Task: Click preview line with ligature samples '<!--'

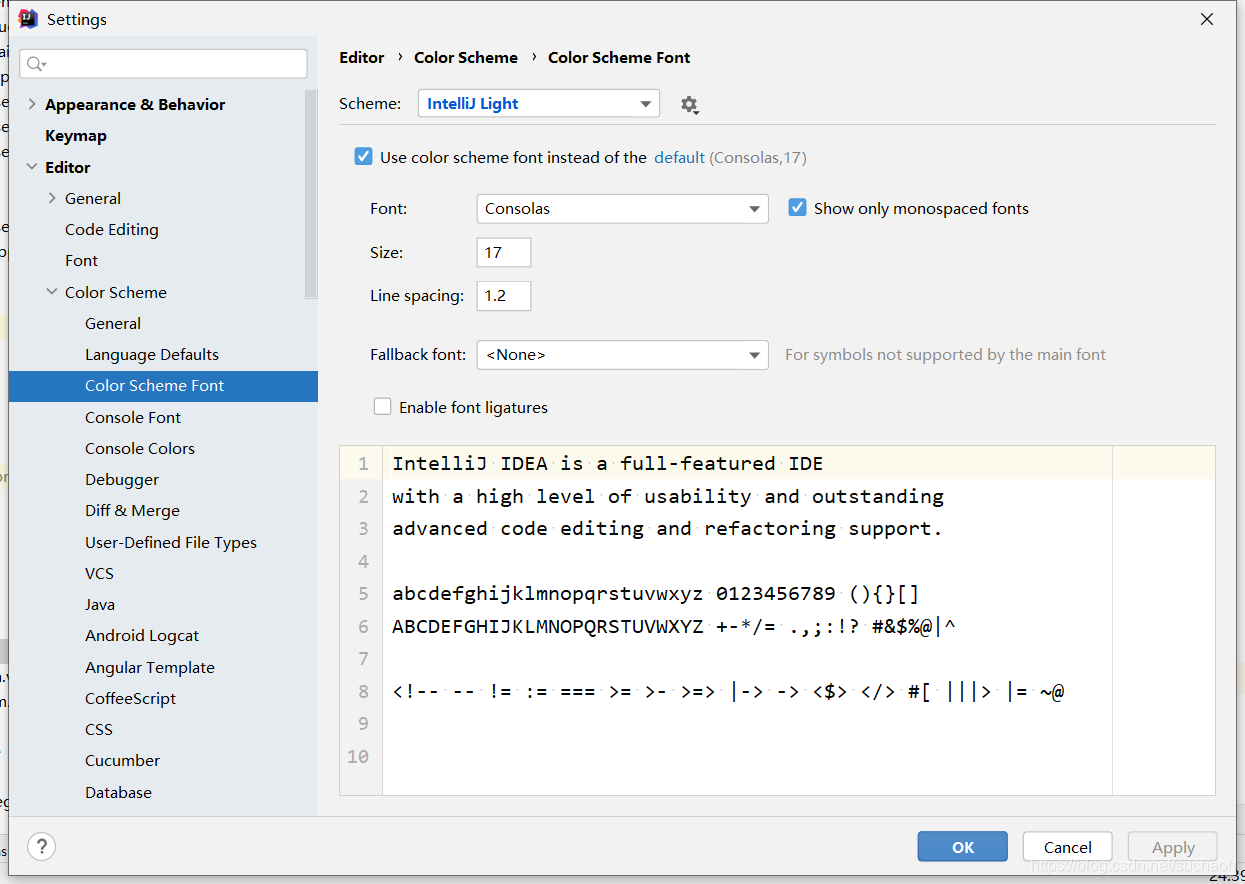Action: (728, 692)
